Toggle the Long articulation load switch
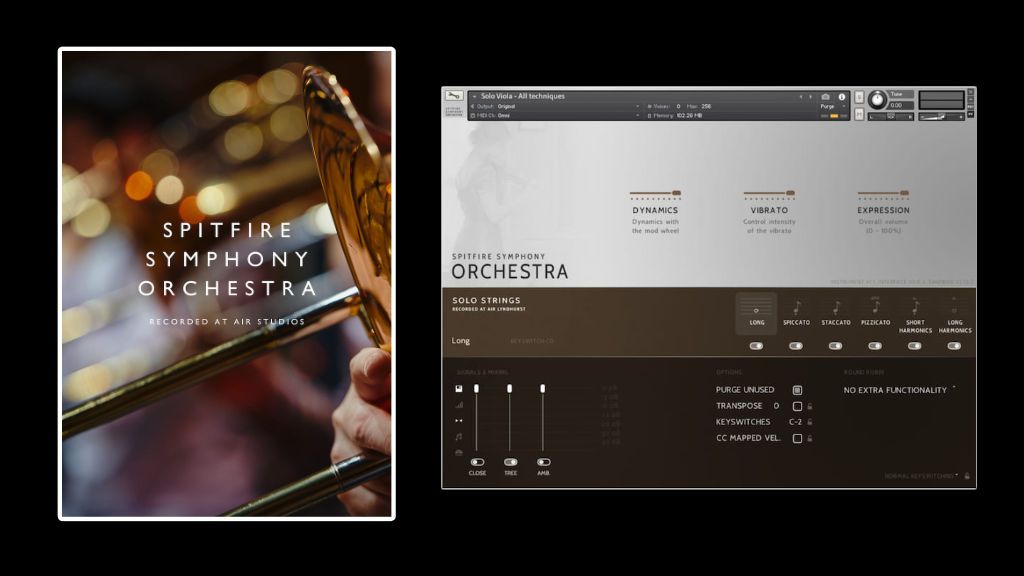The width and height of the screenshot is (1024, 576). pyautogui.click(x=756, y=346)
